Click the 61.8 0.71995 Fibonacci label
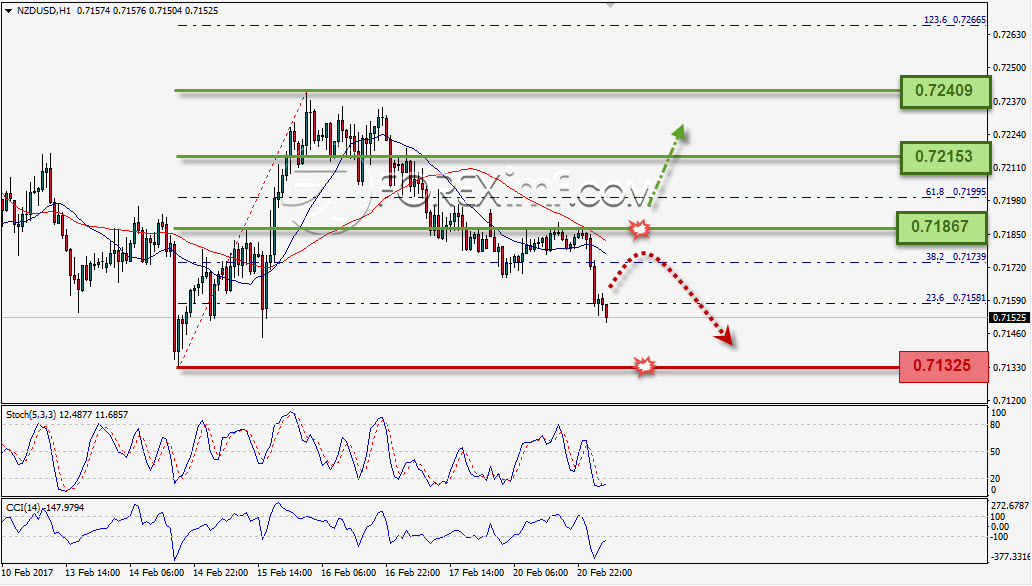 coord(956,192)
